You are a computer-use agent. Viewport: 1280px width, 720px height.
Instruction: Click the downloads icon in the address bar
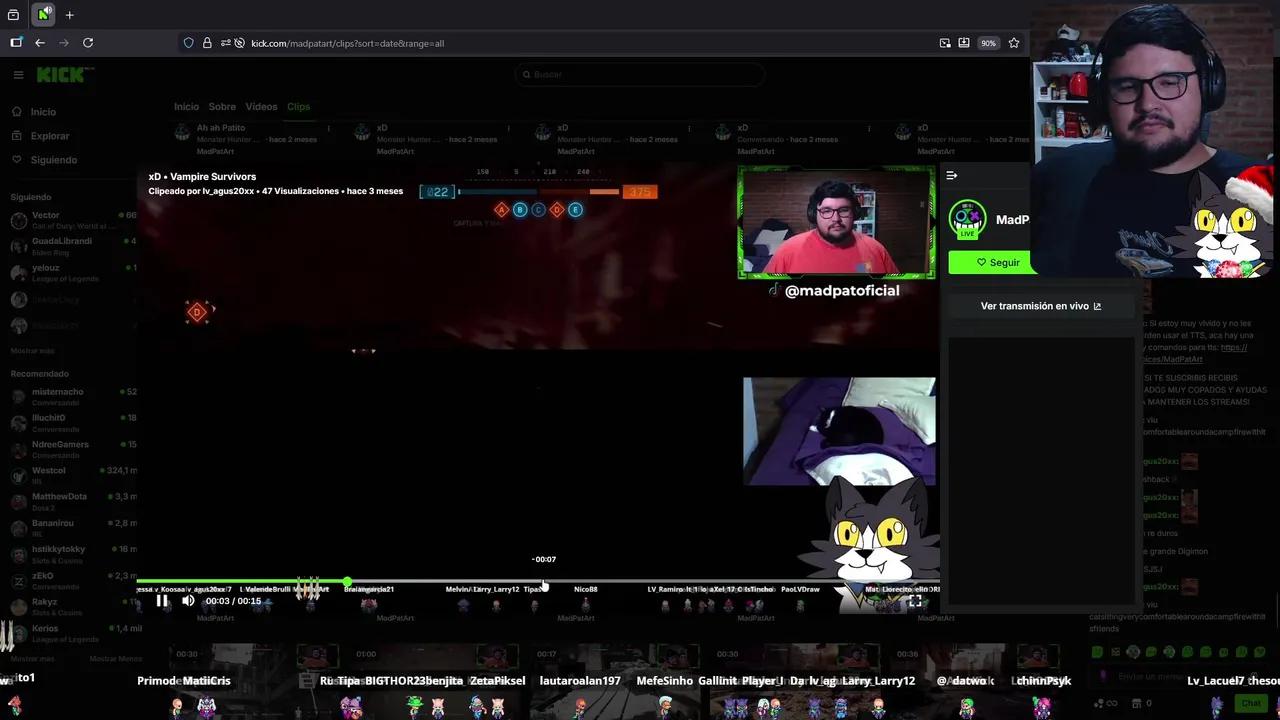(964, 43)
